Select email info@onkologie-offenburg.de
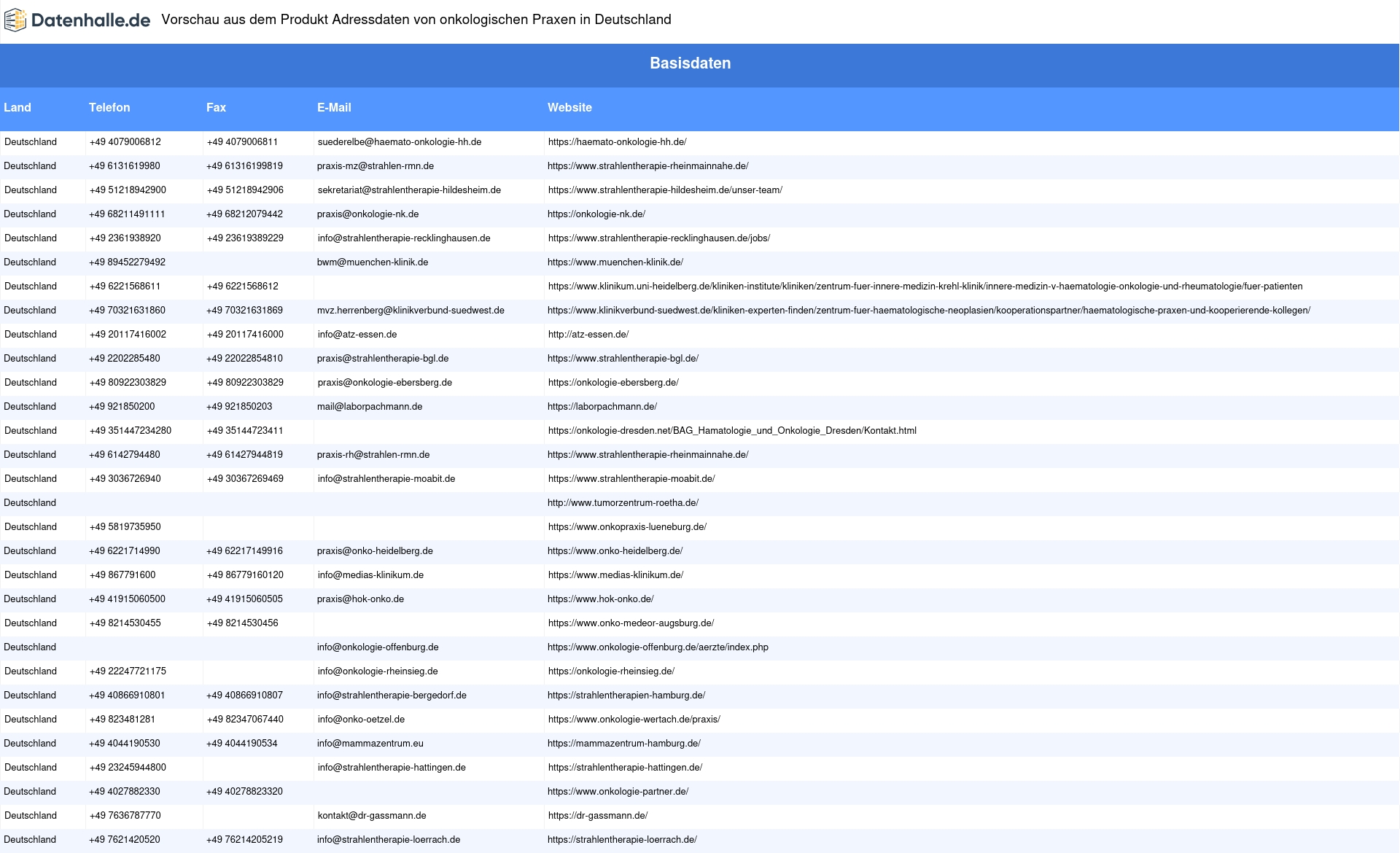1400x853 pixels. pyautogui.click(x=378, y=647)
